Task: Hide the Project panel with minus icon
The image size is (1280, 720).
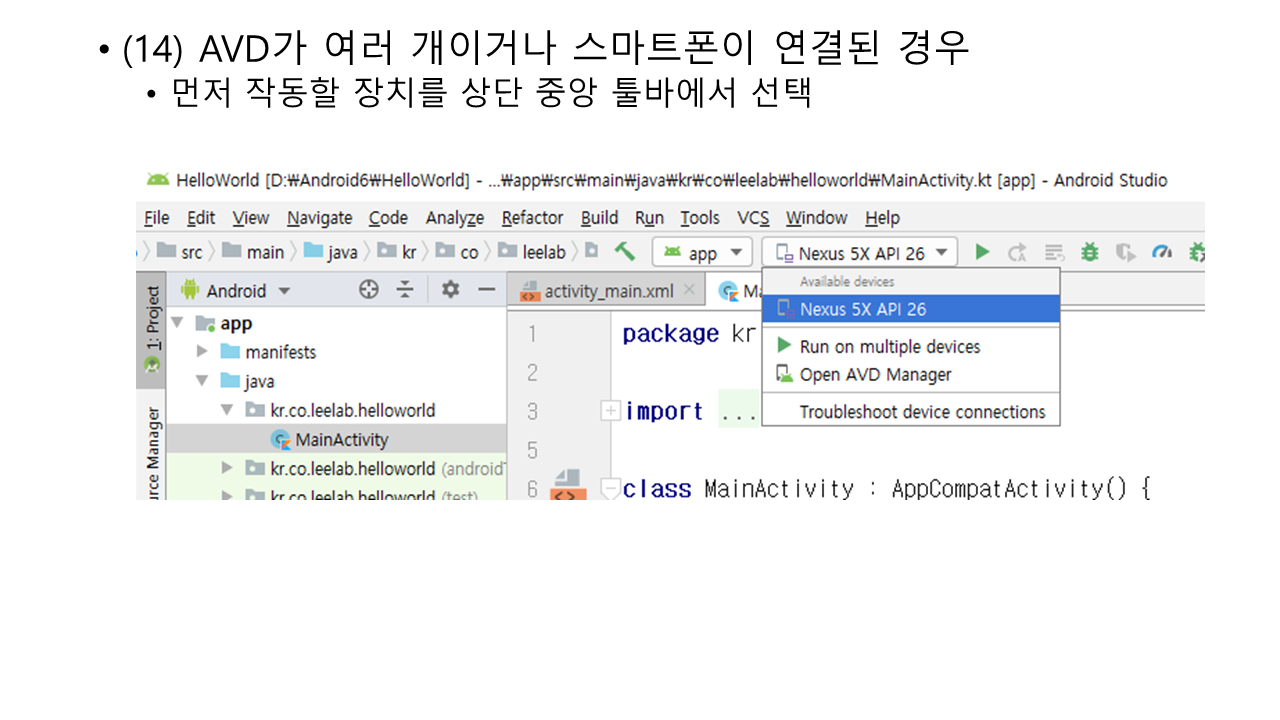Action: tap(486, 290)
